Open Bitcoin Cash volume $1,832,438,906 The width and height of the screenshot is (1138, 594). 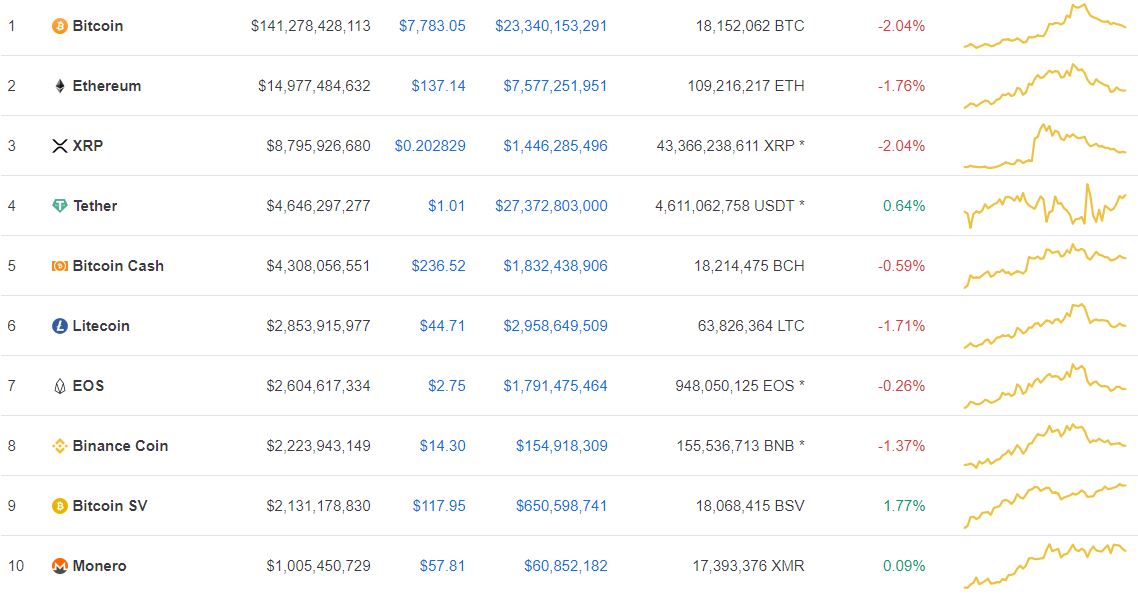click(x=555, y=267)
